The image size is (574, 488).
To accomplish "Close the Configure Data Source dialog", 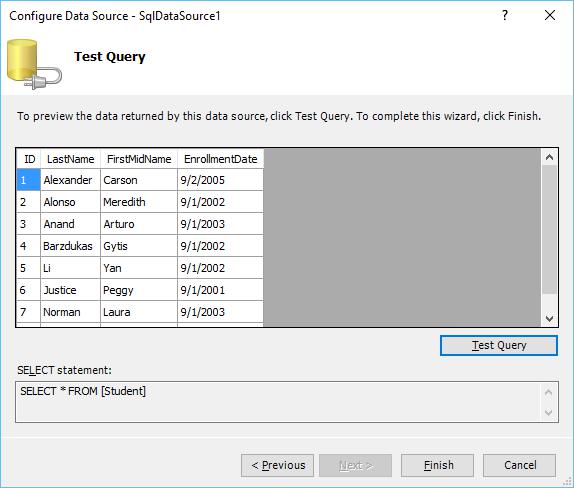I will coord(550,15).
